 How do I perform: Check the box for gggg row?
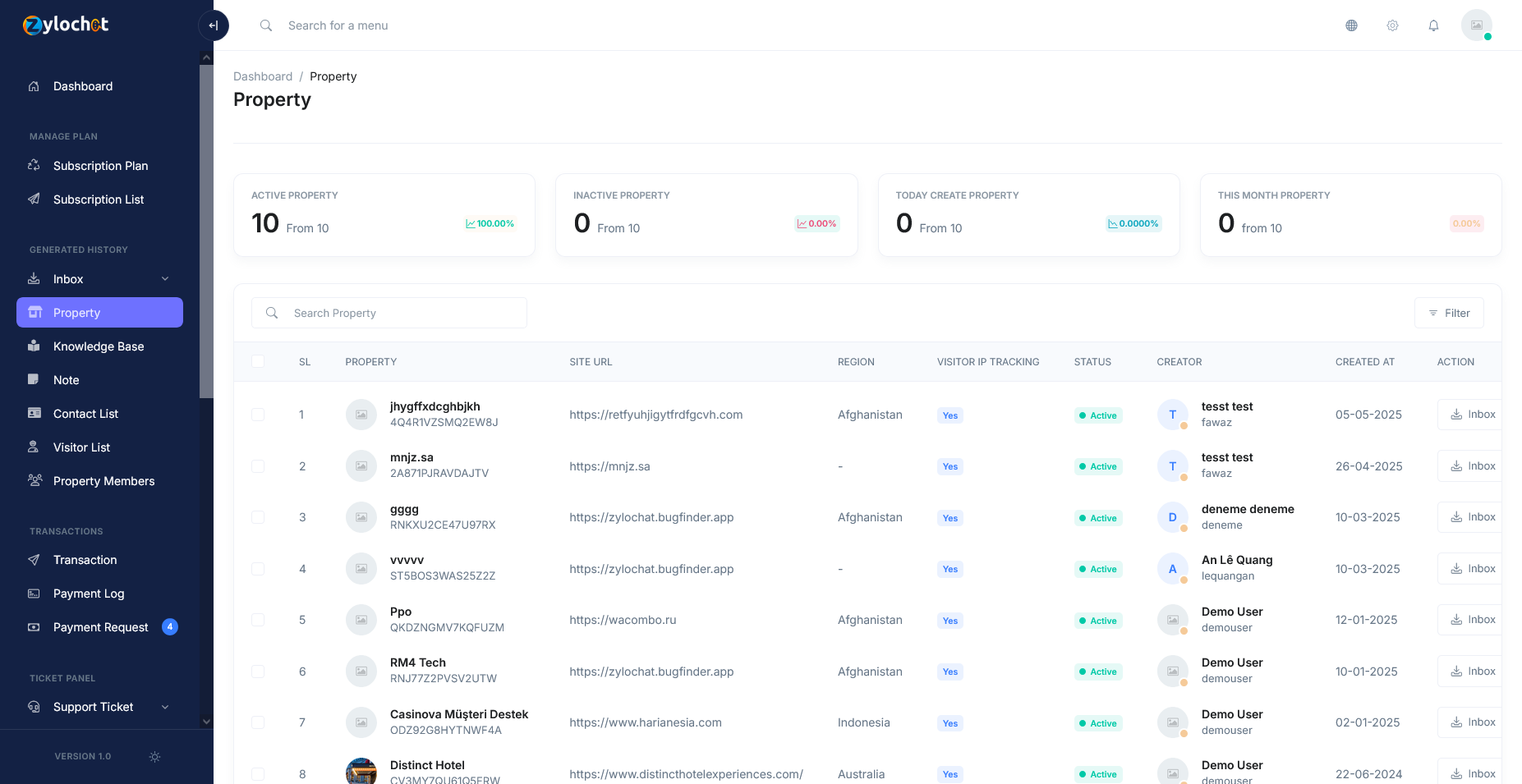(x=258, y=517)
